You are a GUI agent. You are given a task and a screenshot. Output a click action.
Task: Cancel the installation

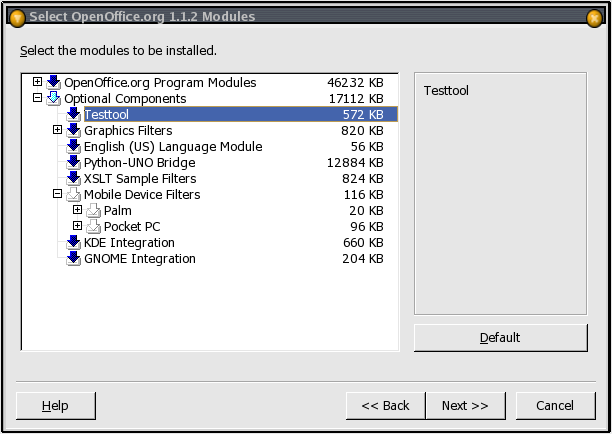click(555, 406)
